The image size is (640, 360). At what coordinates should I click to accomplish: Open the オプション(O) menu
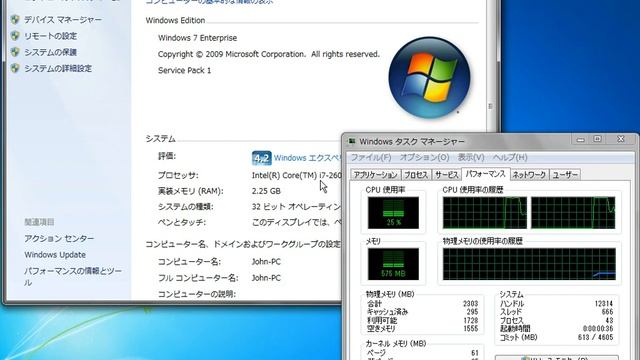coord(424,157)
